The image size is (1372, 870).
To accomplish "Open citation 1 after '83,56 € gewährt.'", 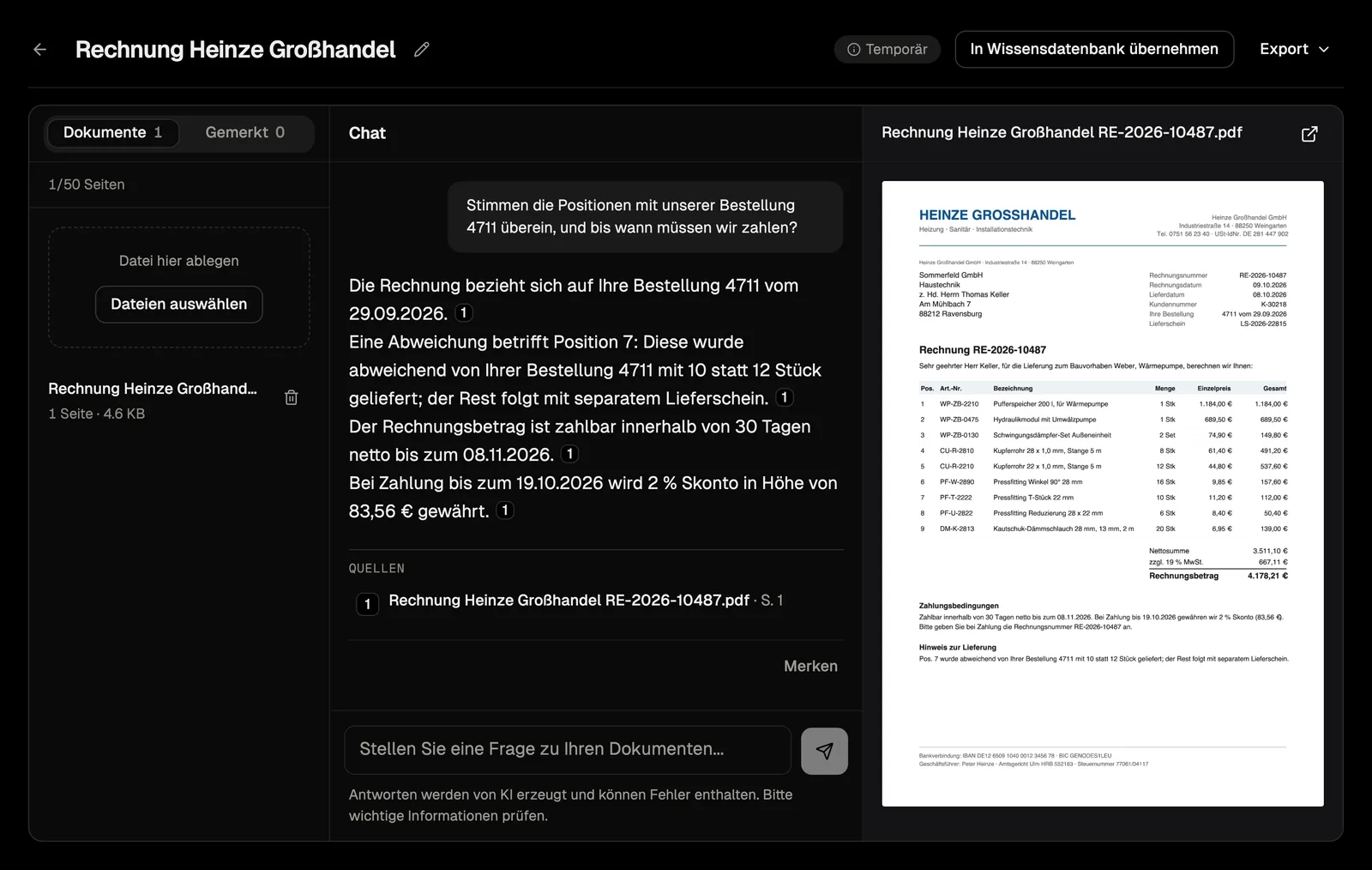I will tap(505, 511).
